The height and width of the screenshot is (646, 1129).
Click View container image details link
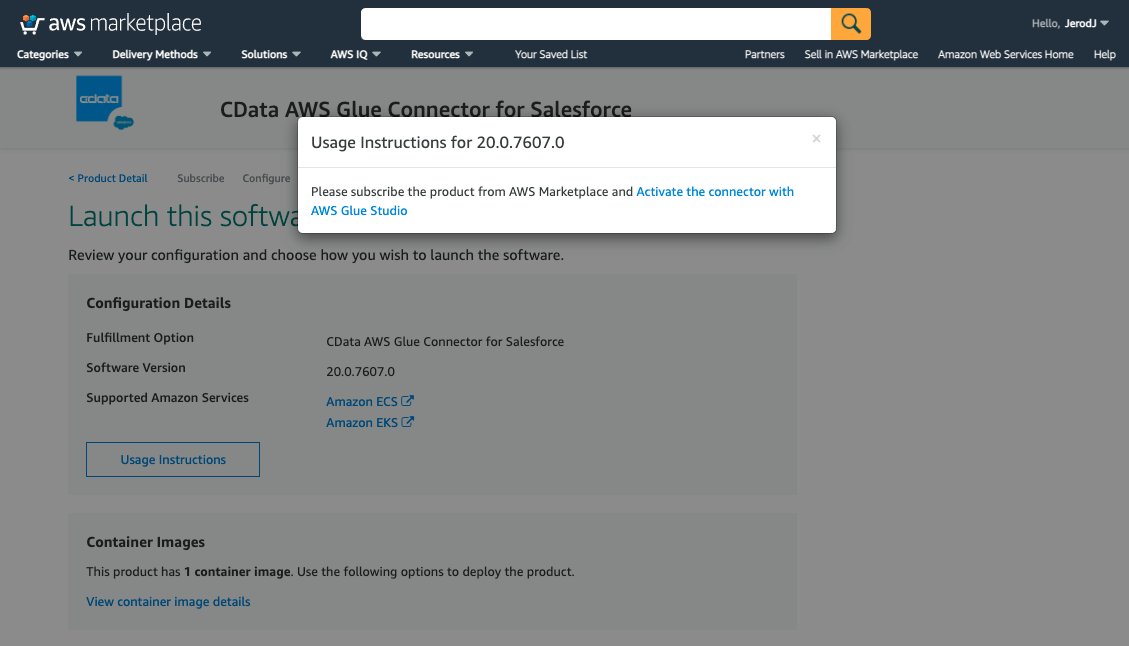168,601
